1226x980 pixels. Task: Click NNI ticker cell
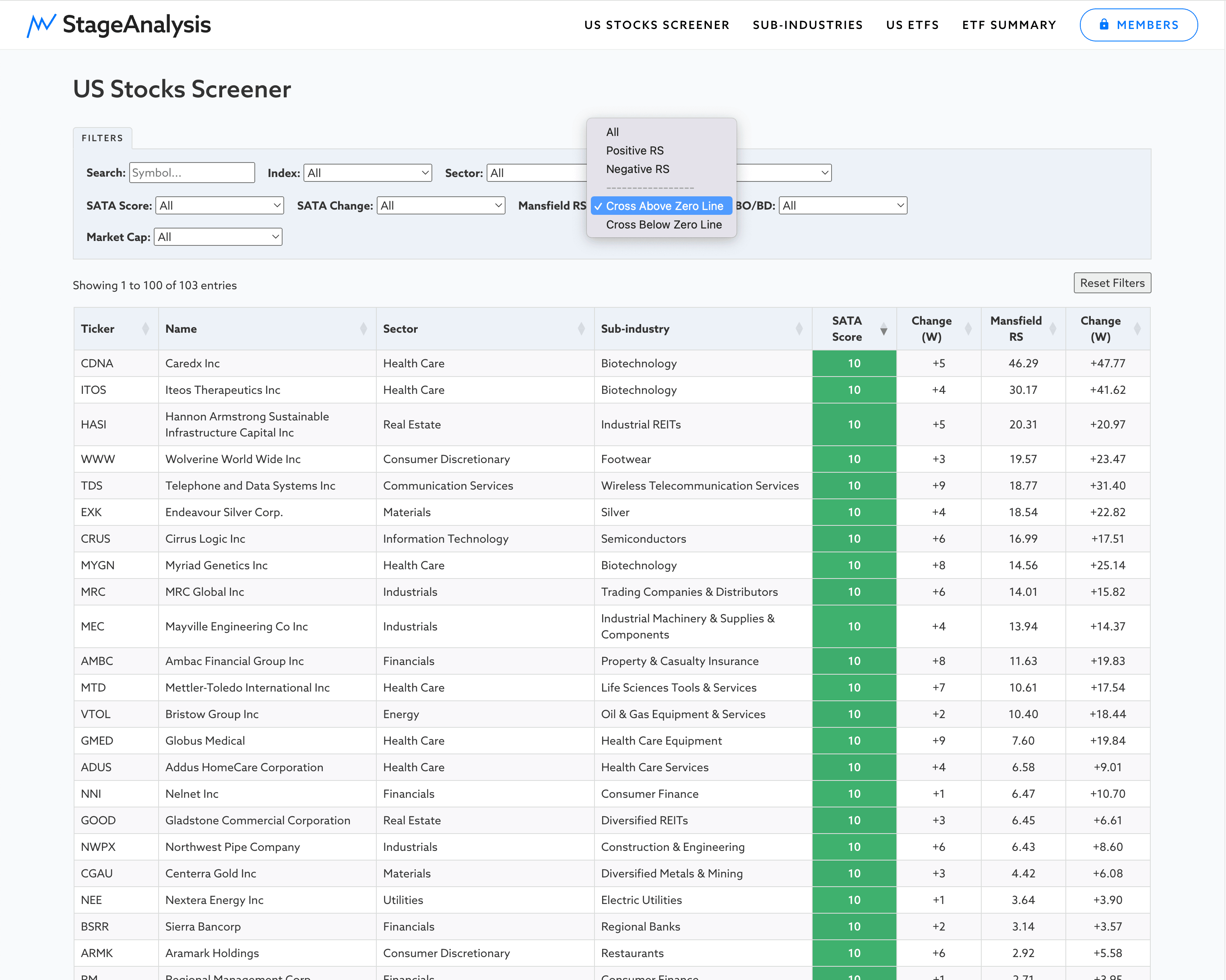[116, 794]
